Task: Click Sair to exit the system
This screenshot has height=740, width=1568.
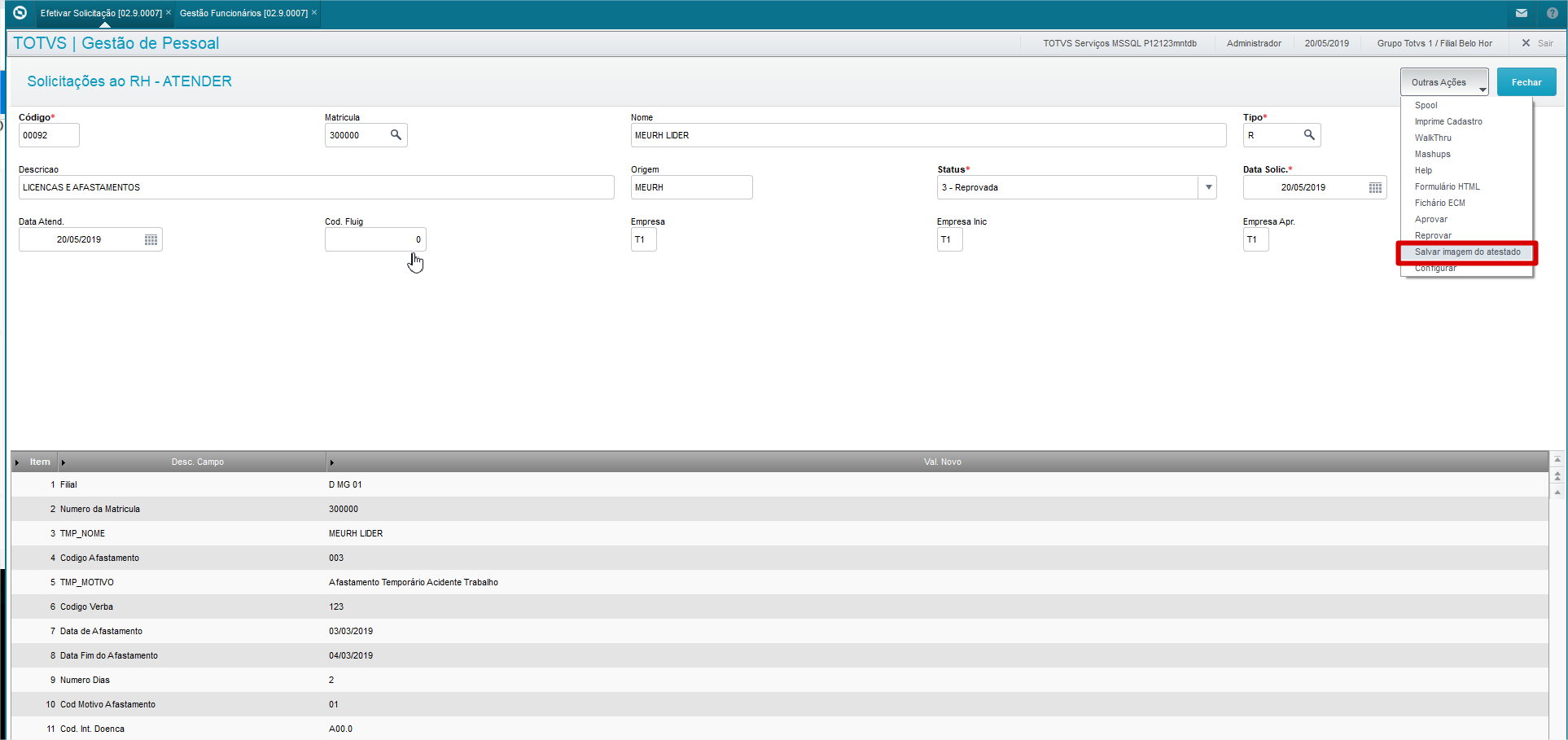Action: [x=1538, y=43]
